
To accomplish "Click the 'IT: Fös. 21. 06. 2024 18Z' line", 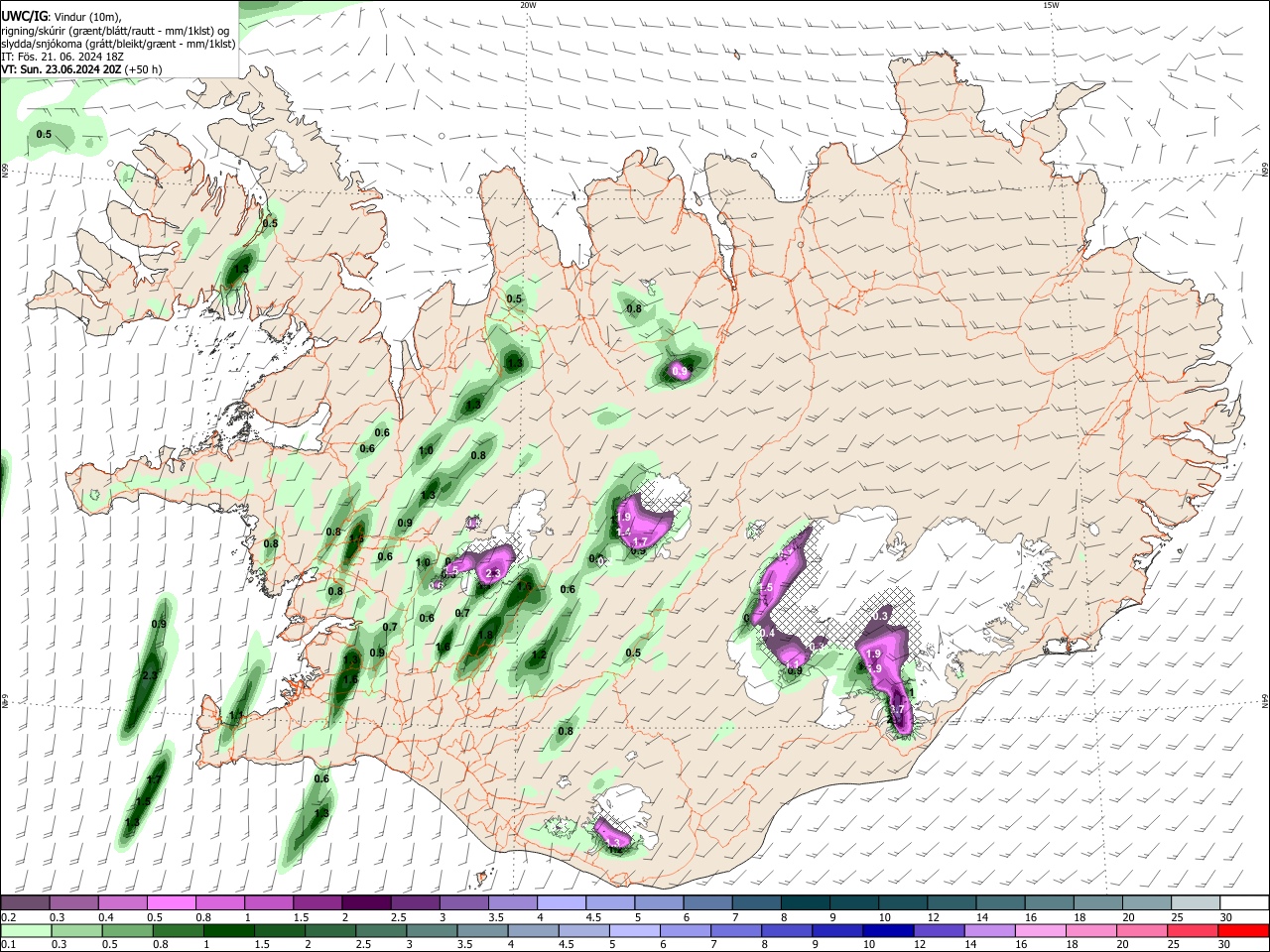I will pos(64,57).
